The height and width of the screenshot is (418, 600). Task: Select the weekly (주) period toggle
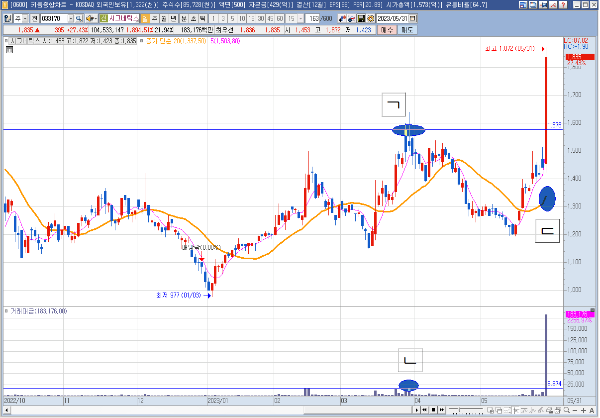[155, 18]
